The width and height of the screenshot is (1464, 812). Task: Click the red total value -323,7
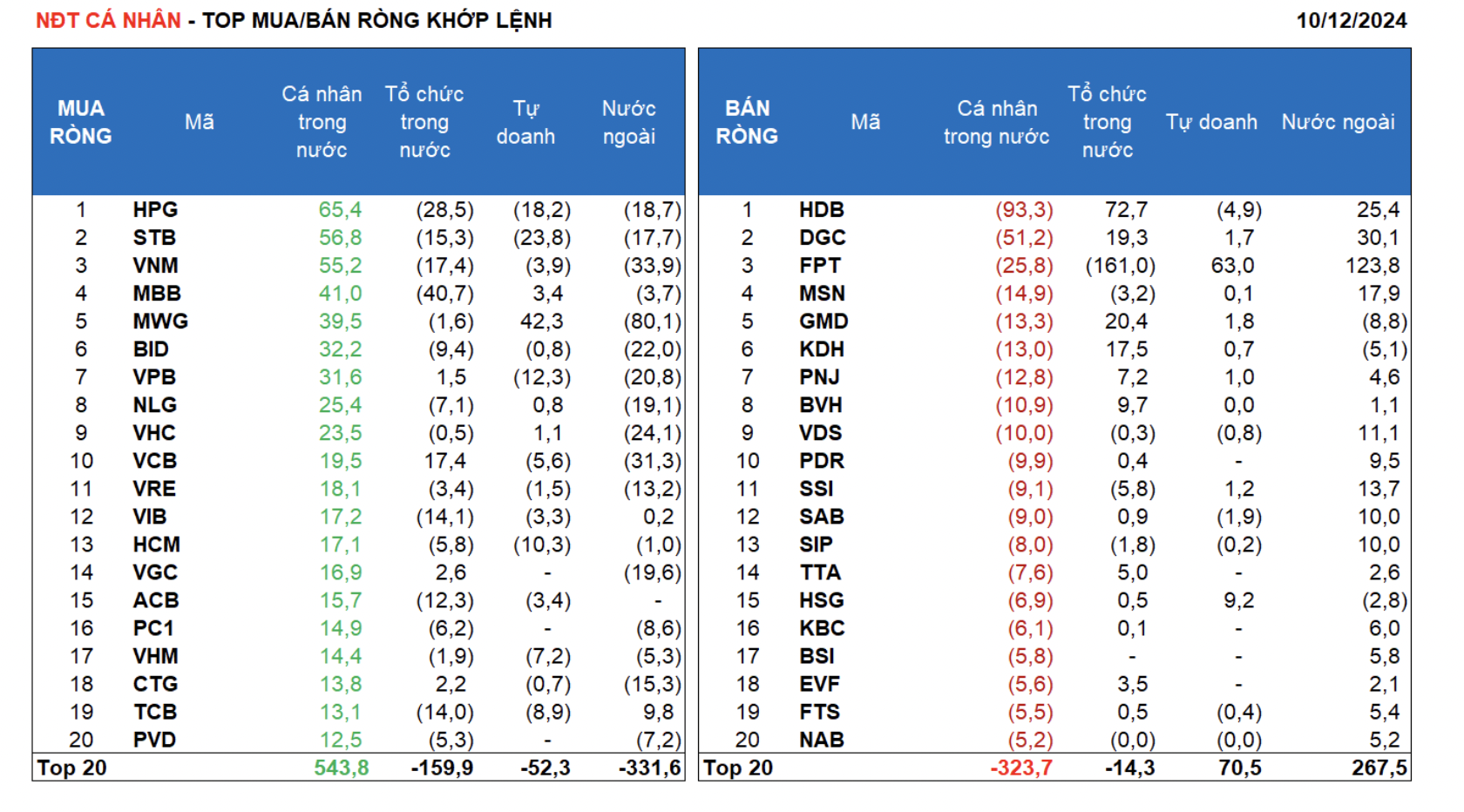click(1020, 768)
